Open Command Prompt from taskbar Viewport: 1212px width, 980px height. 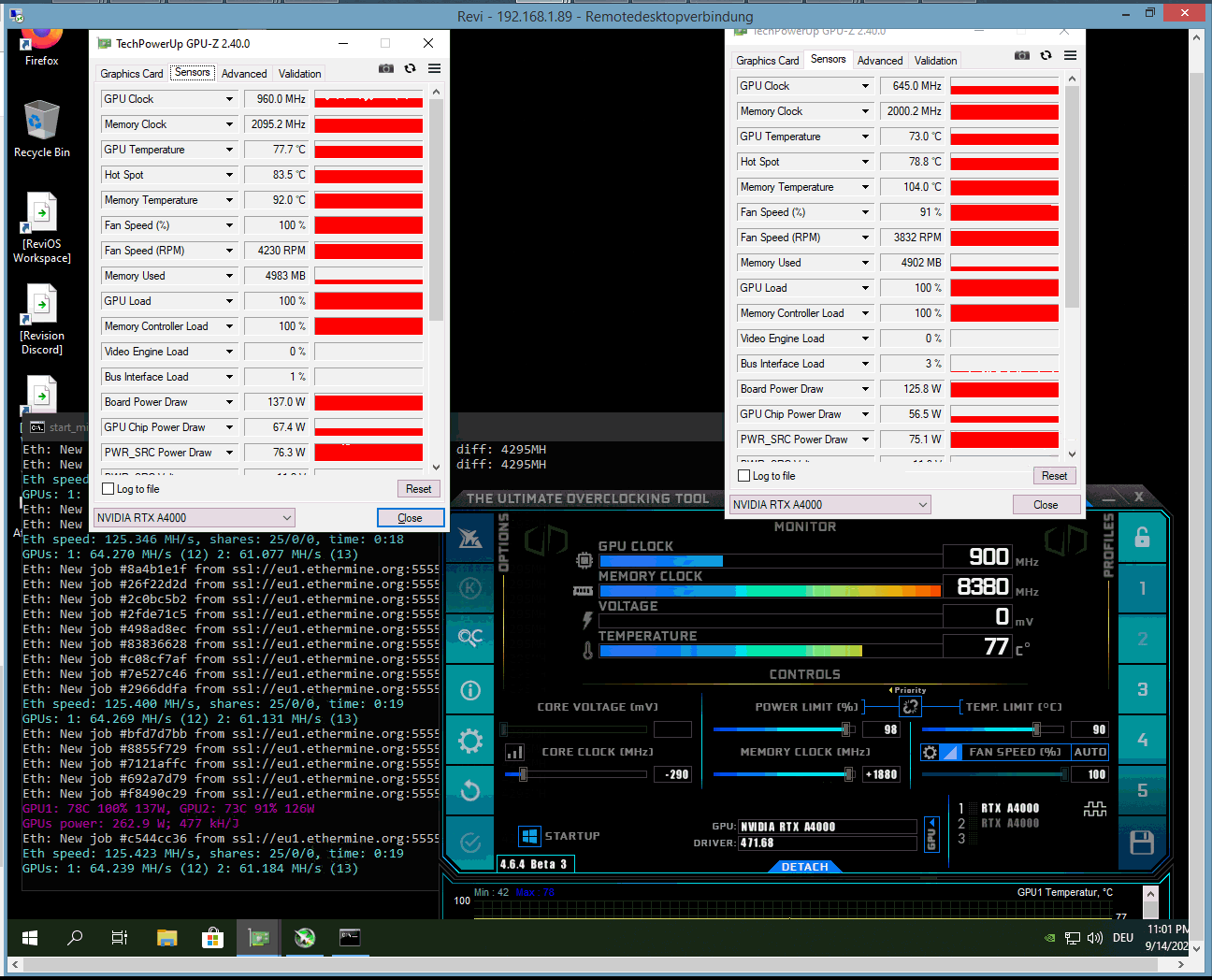point(350,937)
